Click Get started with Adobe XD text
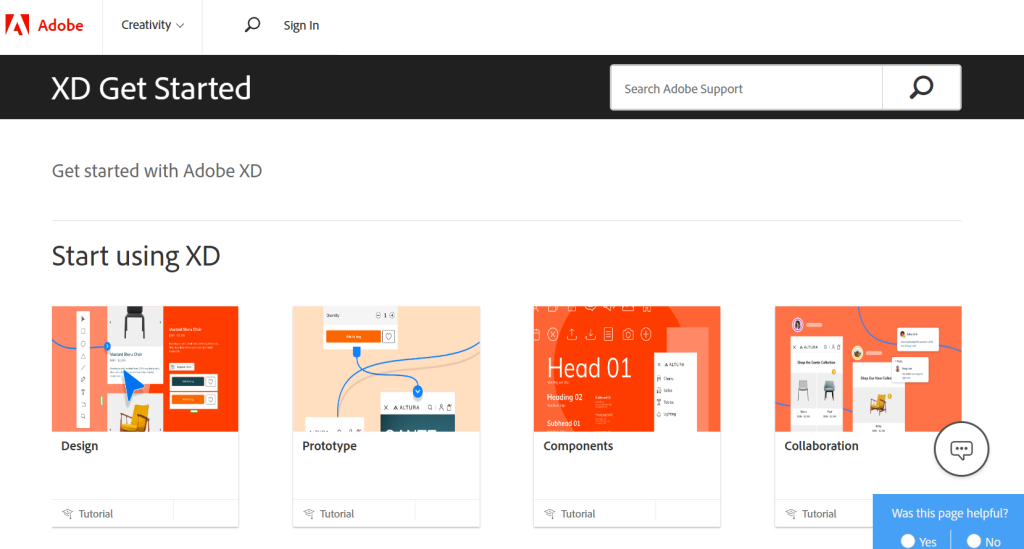Image resolution: width=1024 pixels, height=549 pixels. pyautogui.click(x=157, y=171)
